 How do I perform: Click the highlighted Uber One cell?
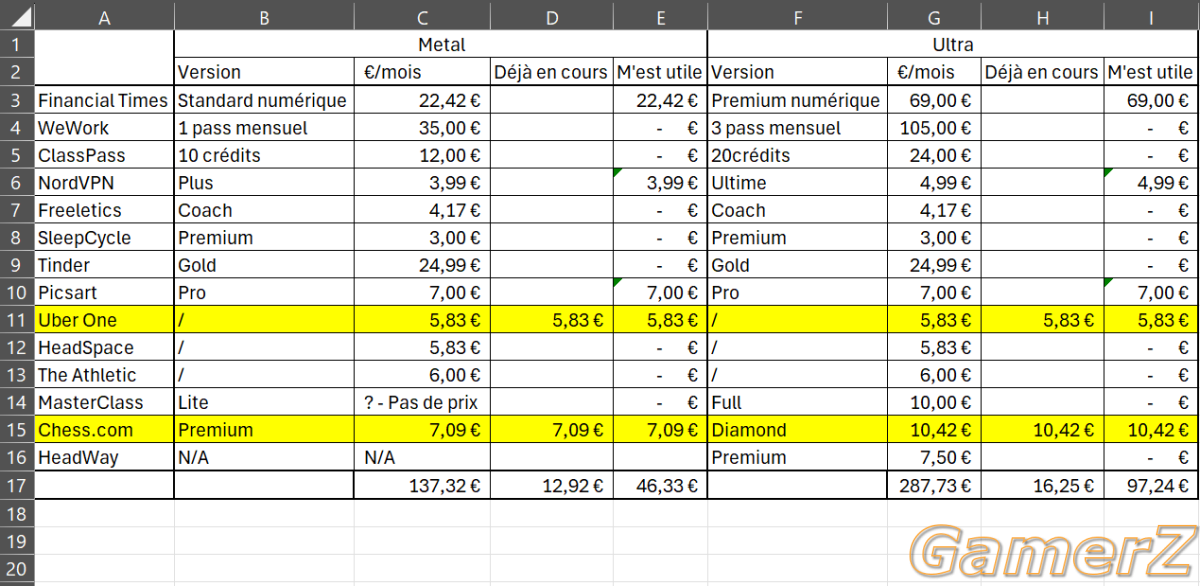click(104, 320)
